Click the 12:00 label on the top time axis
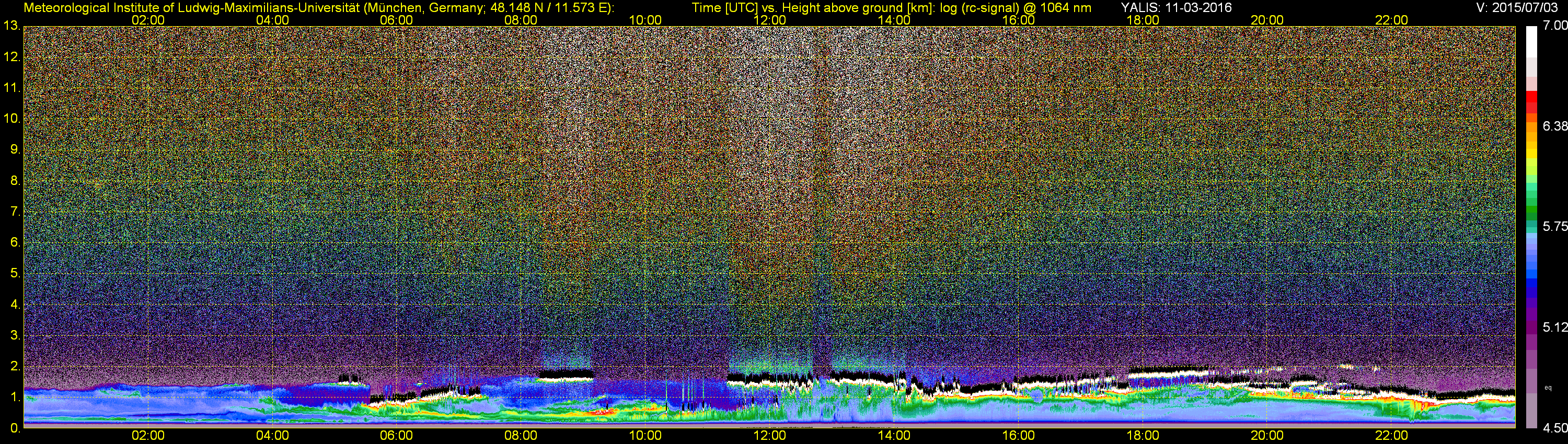The height and width of the screenshot is (444, 1568). [x=769, y=20]
